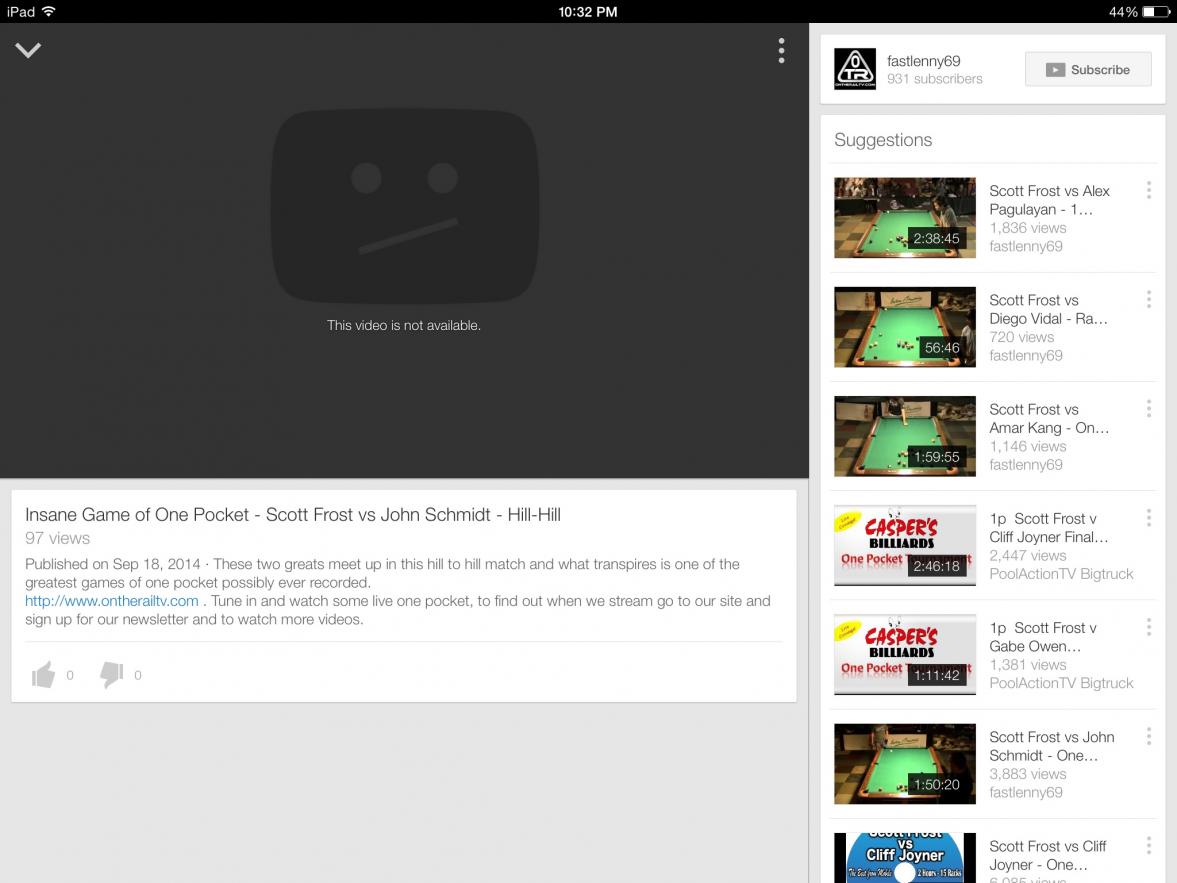Open options for Scott Frost vs Diego Vidal

click(1148, 299)
